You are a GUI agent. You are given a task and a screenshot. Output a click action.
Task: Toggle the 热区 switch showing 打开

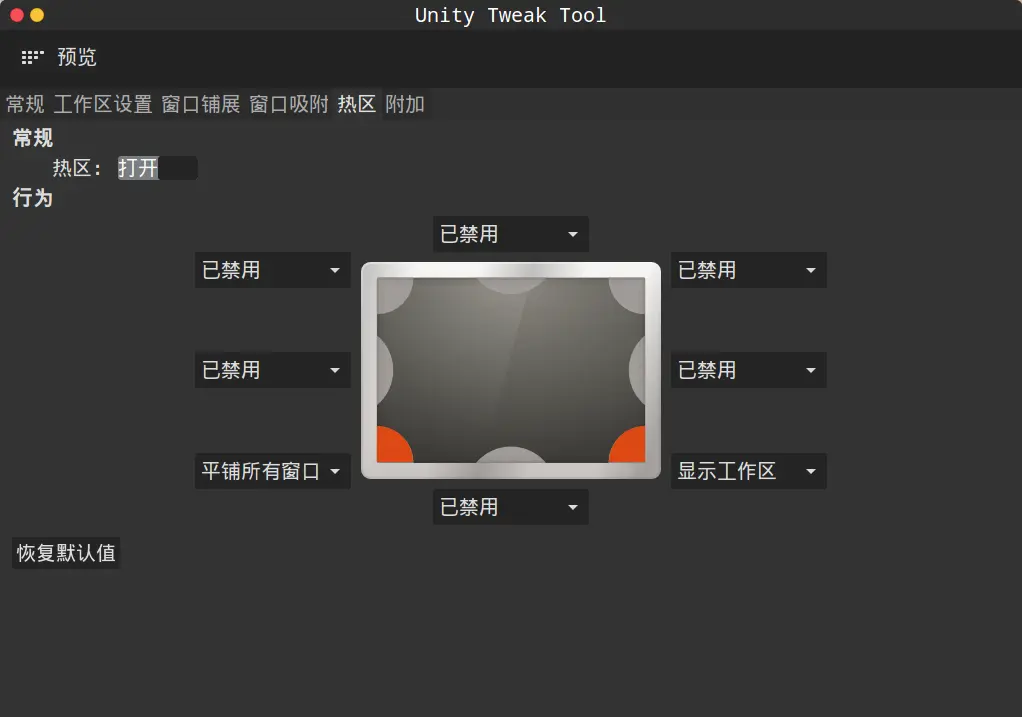coord(157,168)
